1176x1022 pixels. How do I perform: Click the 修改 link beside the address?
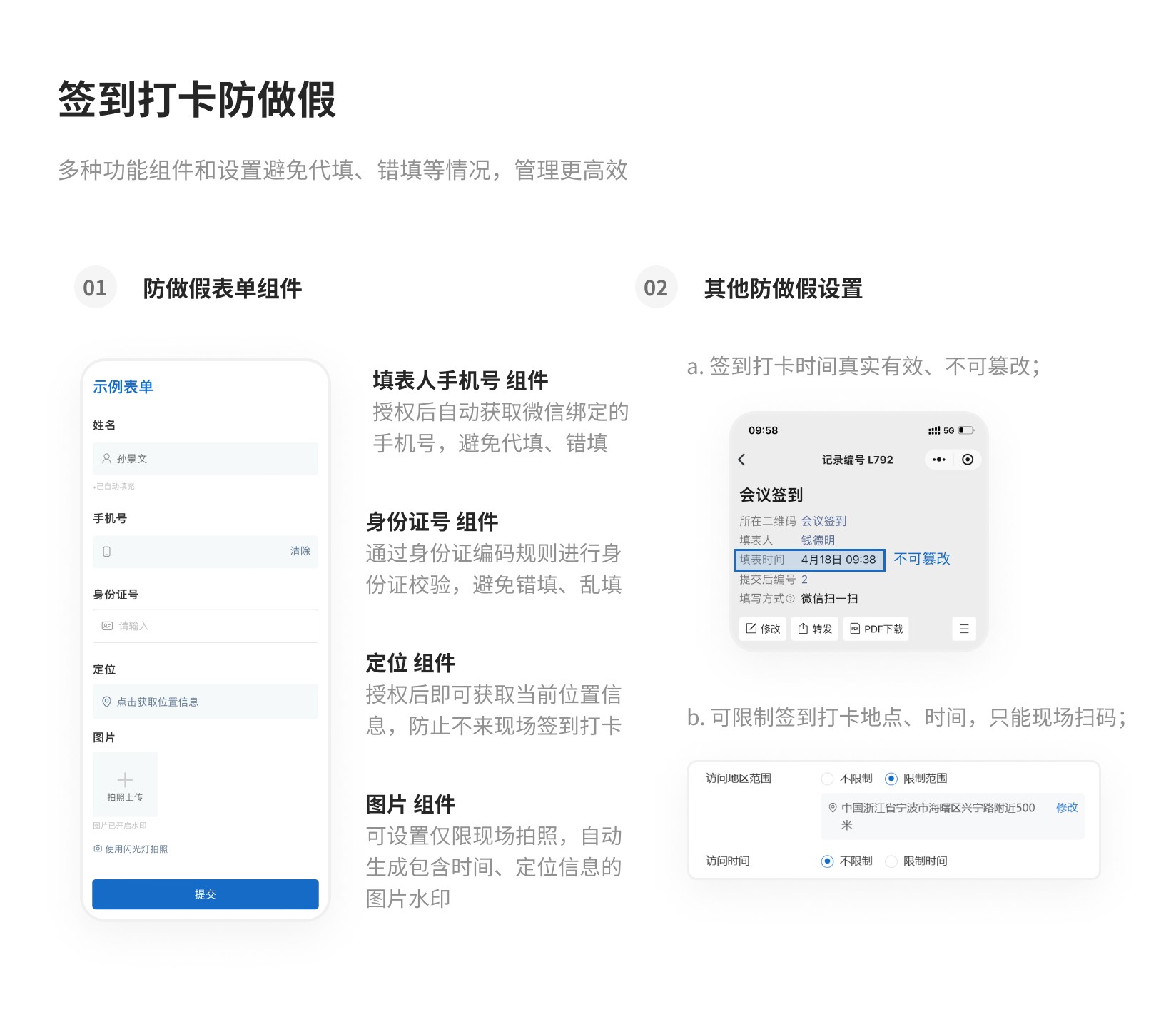tap(1067, 808)
